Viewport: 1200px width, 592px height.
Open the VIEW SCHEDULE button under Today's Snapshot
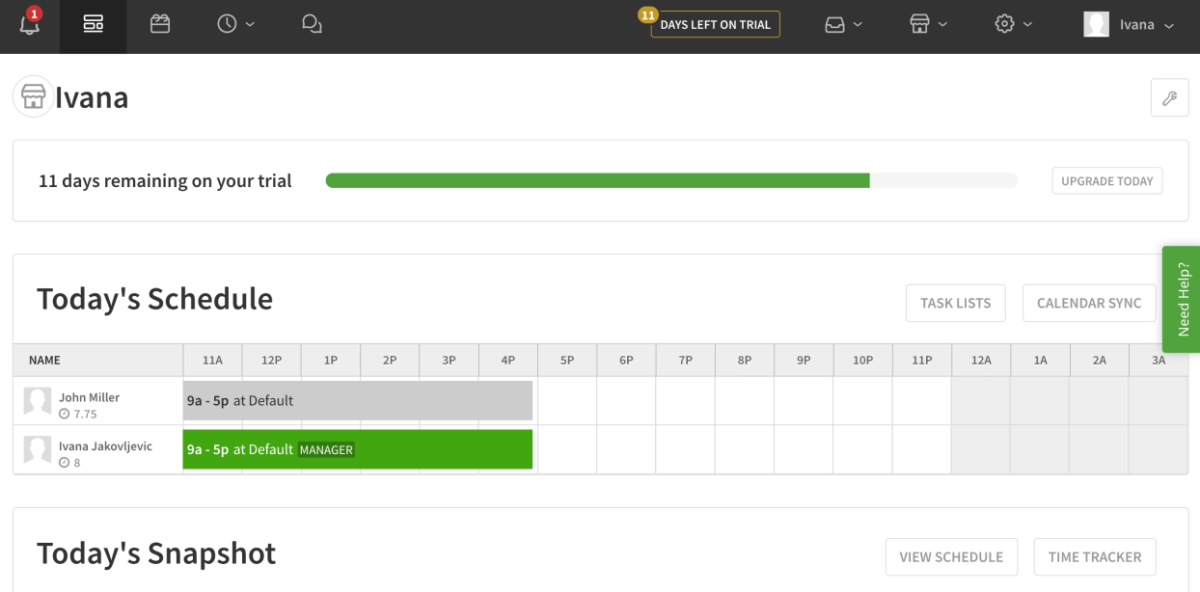point(951,557)
